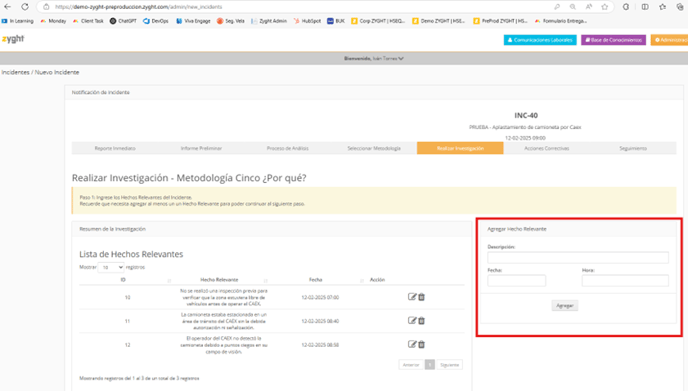Click the Base de Conocimientos button
The image size is (688, 391).
pyautogui.click(x=613, y=40)
